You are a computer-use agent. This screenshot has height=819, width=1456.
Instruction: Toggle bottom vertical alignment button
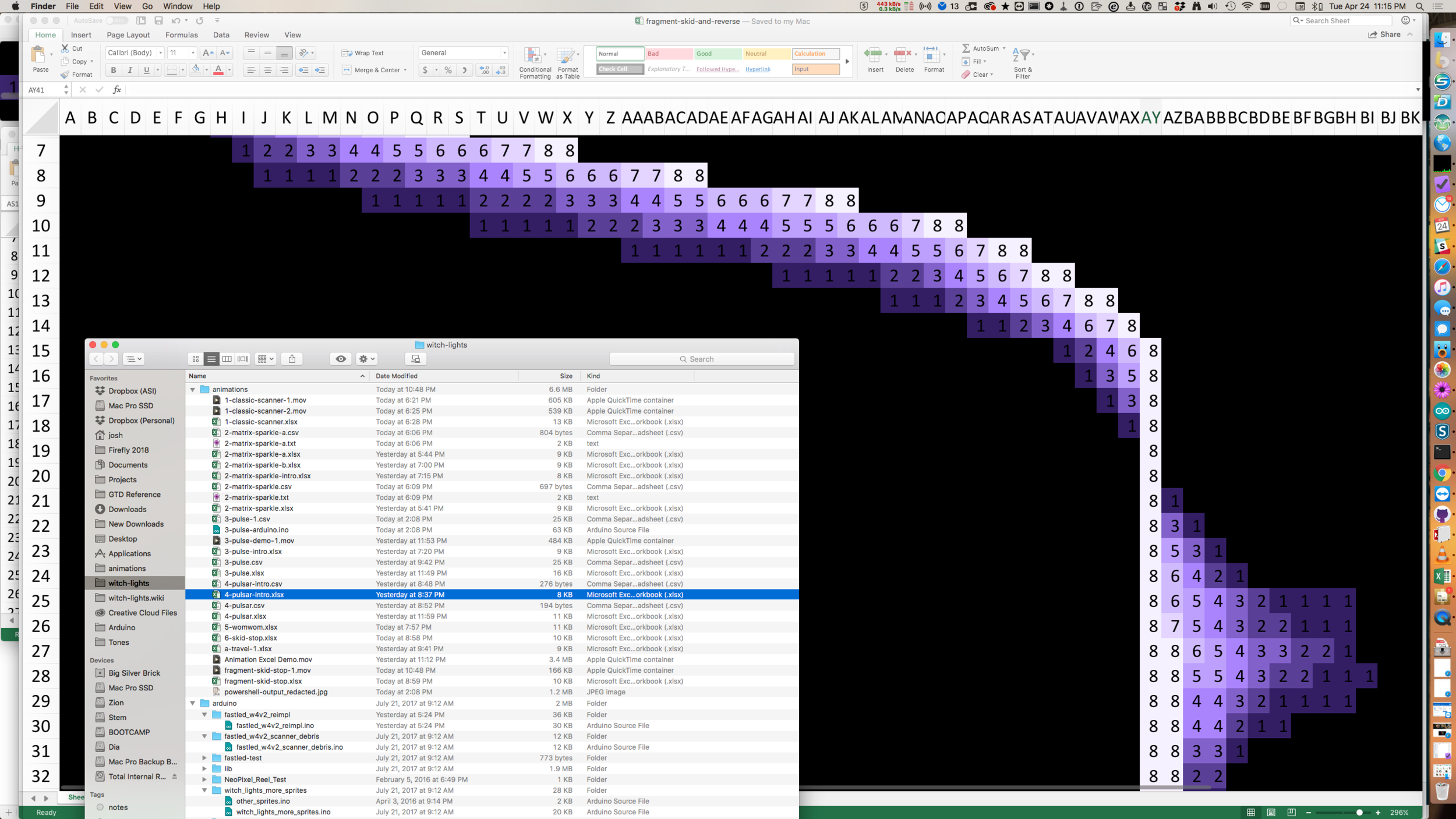tap(284, 53)
